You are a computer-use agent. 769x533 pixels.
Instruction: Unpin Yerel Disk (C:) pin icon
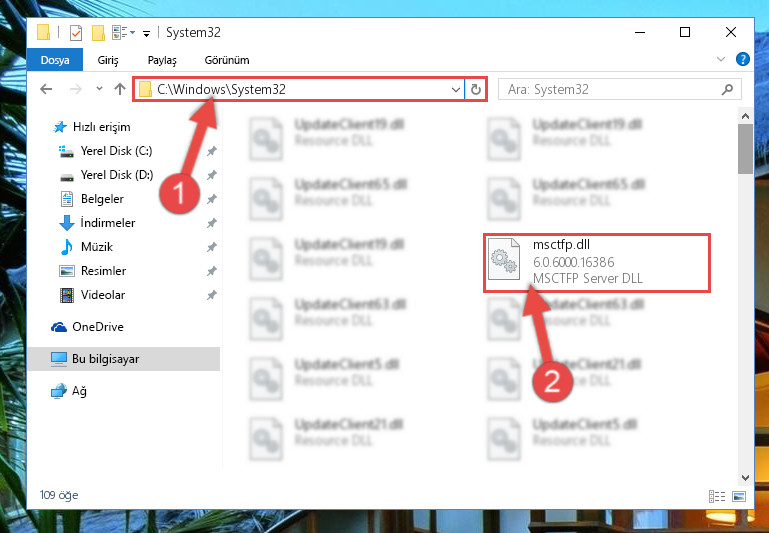coord(211,151)
